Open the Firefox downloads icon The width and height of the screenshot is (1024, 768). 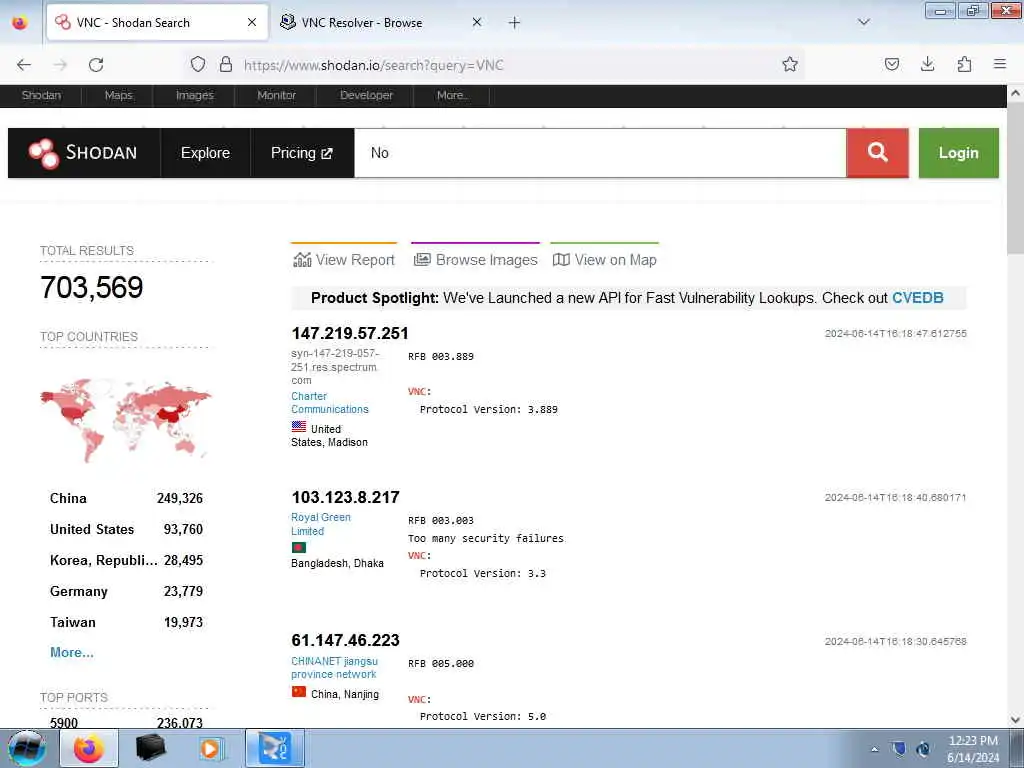pos(927,64)
